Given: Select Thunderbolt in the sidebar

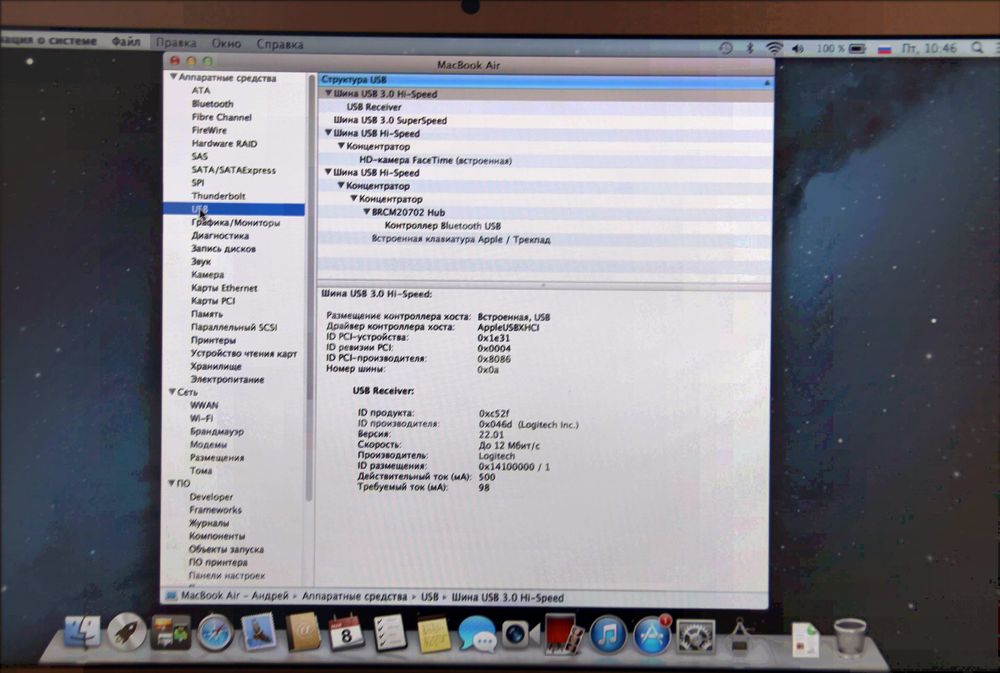Looking at the screenshot, I should [218, 196].
